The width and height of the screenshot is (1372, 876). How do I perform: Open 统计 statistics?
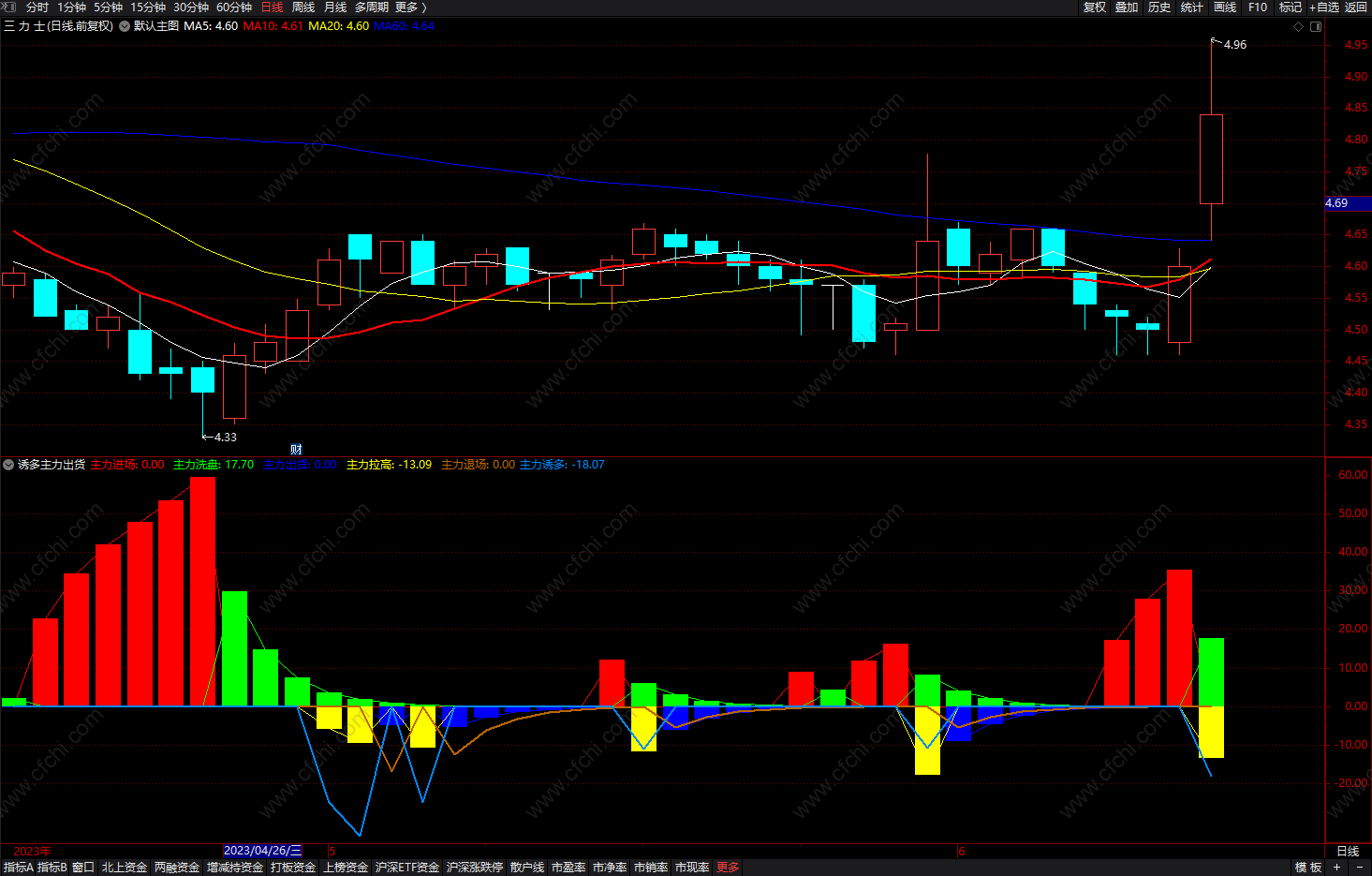tap(1192, 7)
